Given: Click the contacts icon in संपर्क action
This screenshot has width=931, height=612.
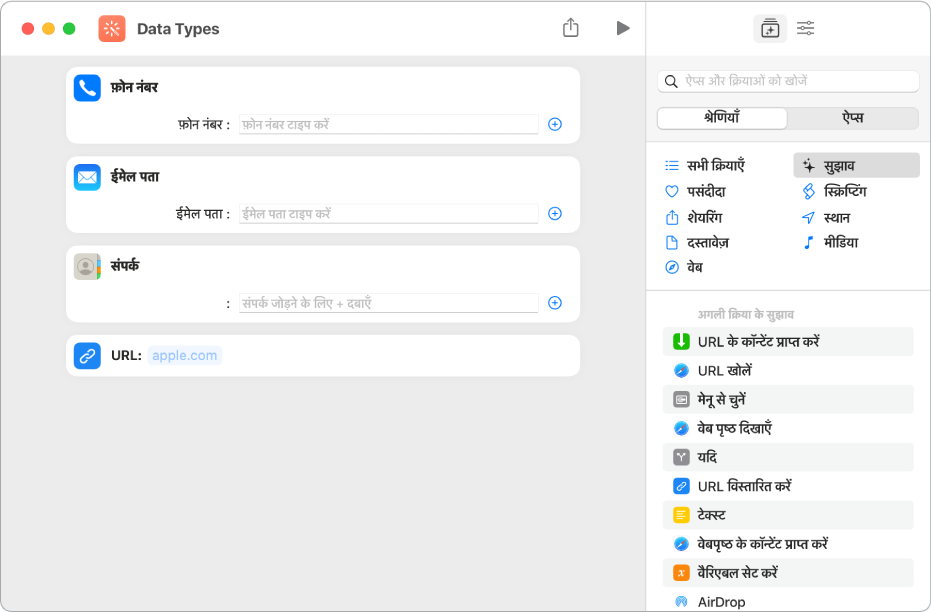Looking at the screenshot, I should pyautogui.click(x=87, y=266).
